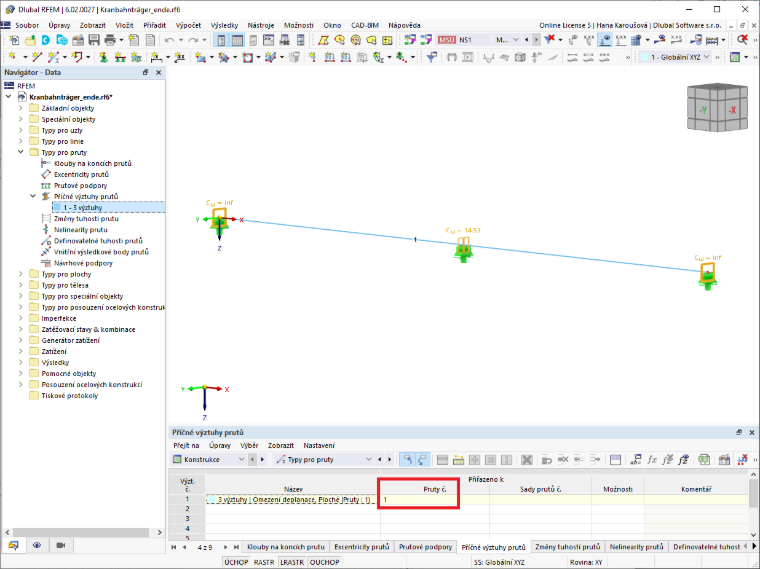Toggle the first selection sync icon in the table
This screenshot has height=569, width=760.
(x=408, y=459)
